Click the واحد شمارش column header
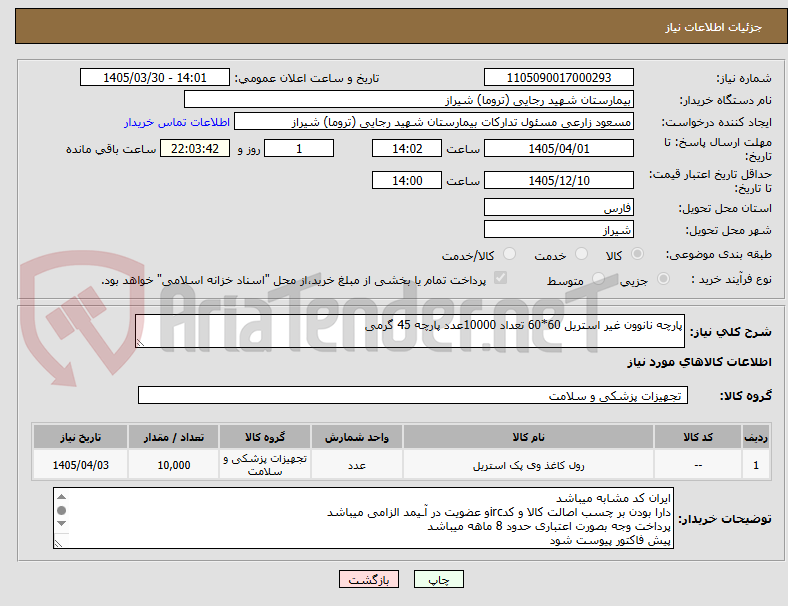Screen dimensions: 788x606 click(x=356, y=437)
